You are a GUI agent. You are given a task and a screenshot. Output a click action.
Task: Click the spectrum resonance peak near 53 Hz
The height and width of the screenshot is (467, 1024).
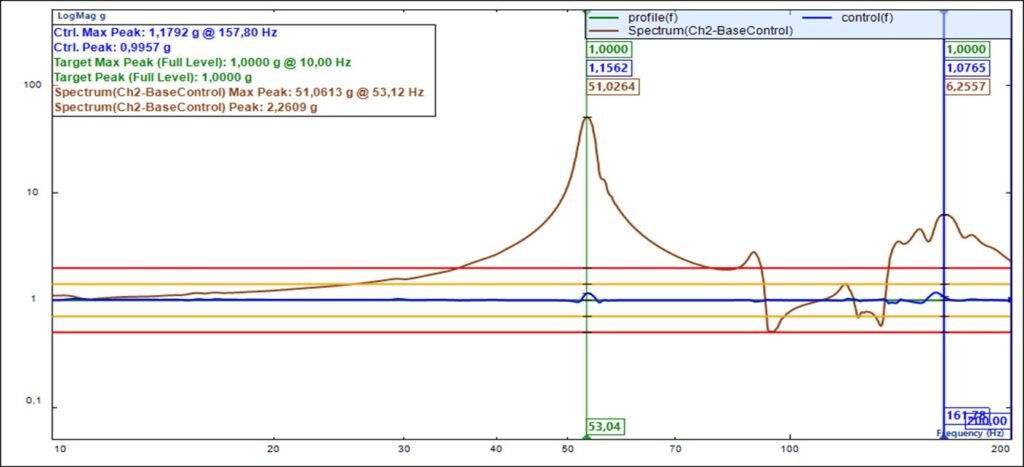click(x=587, y=117)
